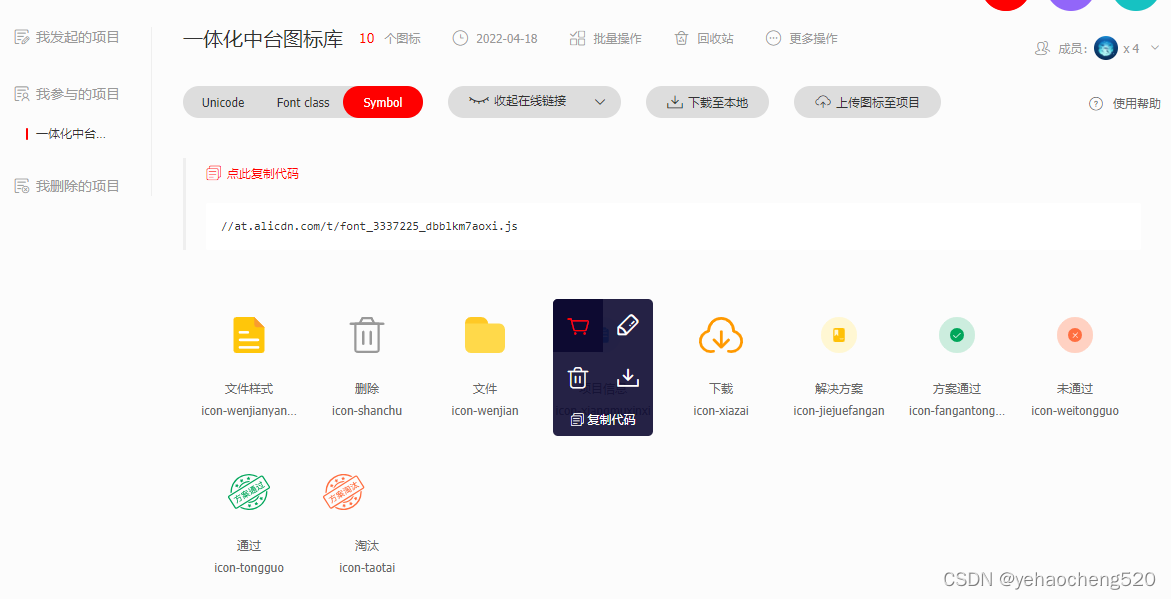
Task: Switch to the Unicode tab
Action: click(222, 101)
